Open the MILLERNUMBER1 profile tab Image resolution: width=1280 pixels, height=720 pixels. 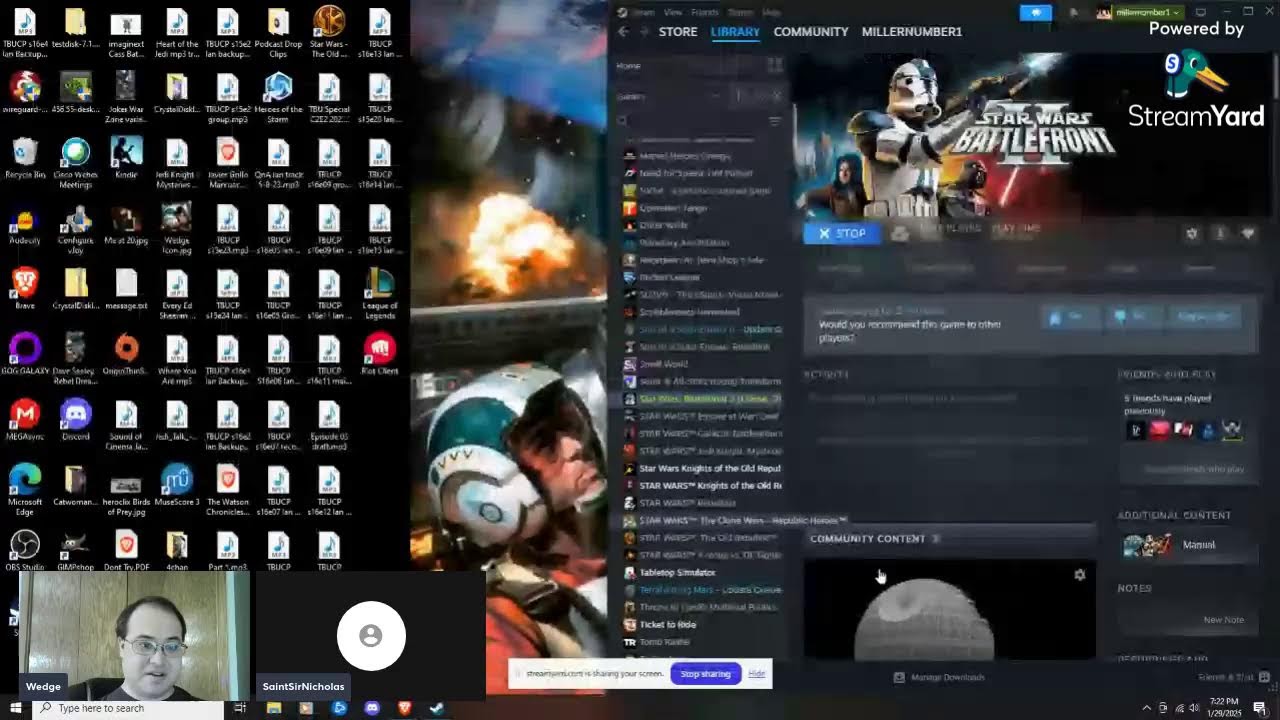[x=912, y=32]
